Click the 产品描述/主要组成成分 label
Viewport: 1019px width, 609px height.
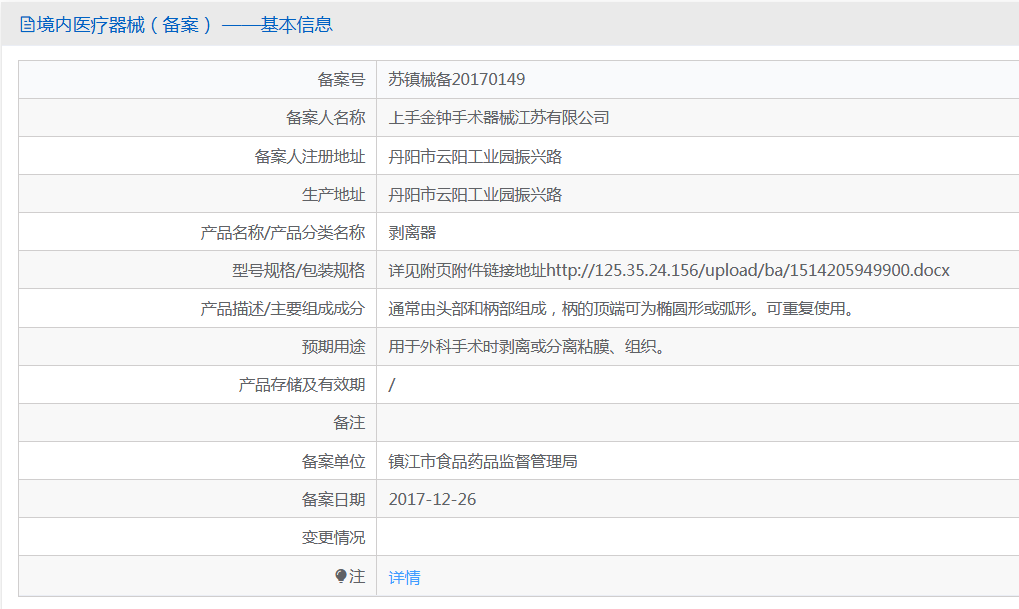(x=283, y=309)
